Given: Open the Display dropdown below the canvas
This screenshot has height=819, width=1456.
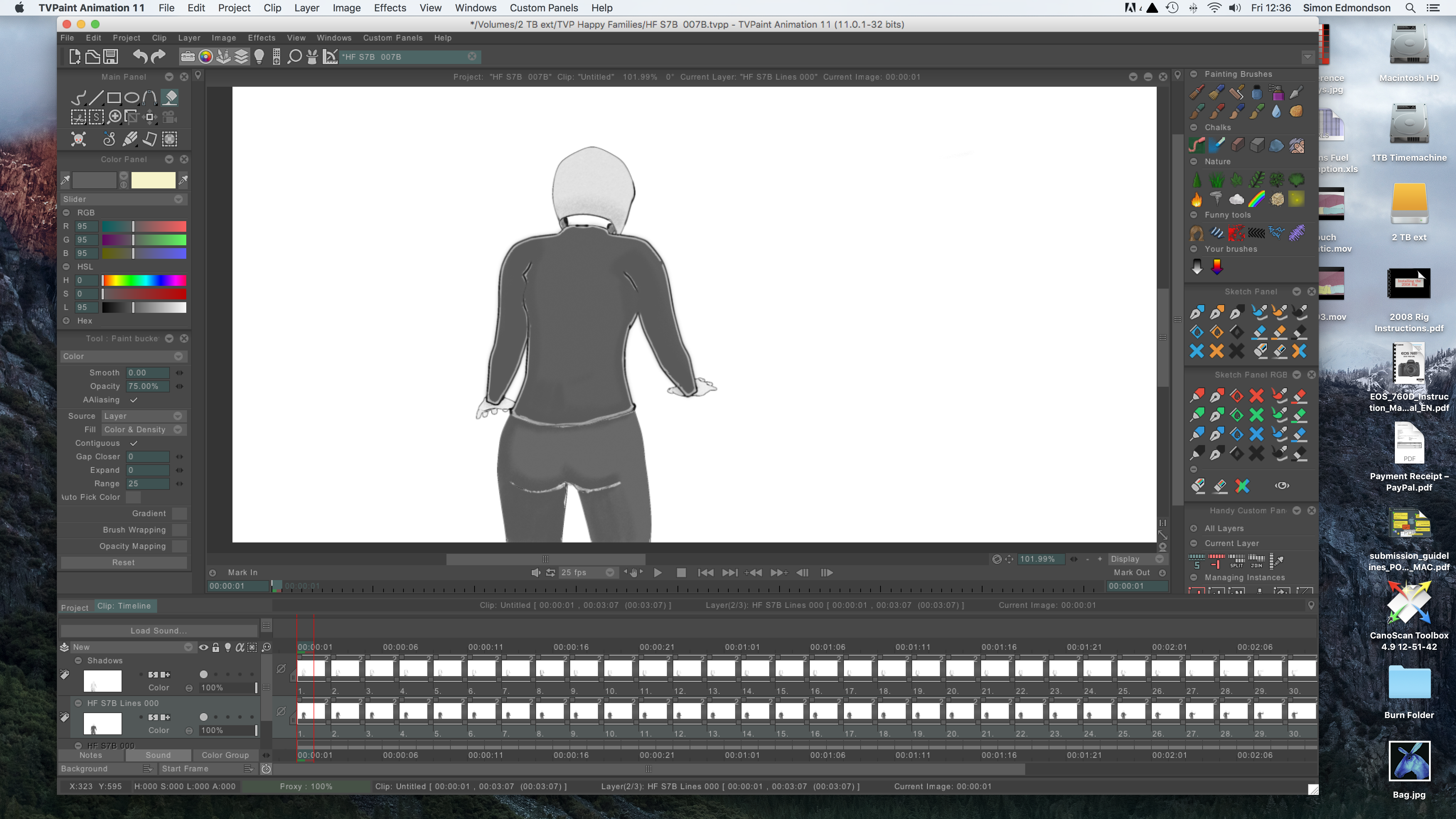Looking at the screenshot, I should coord(1137,559).
